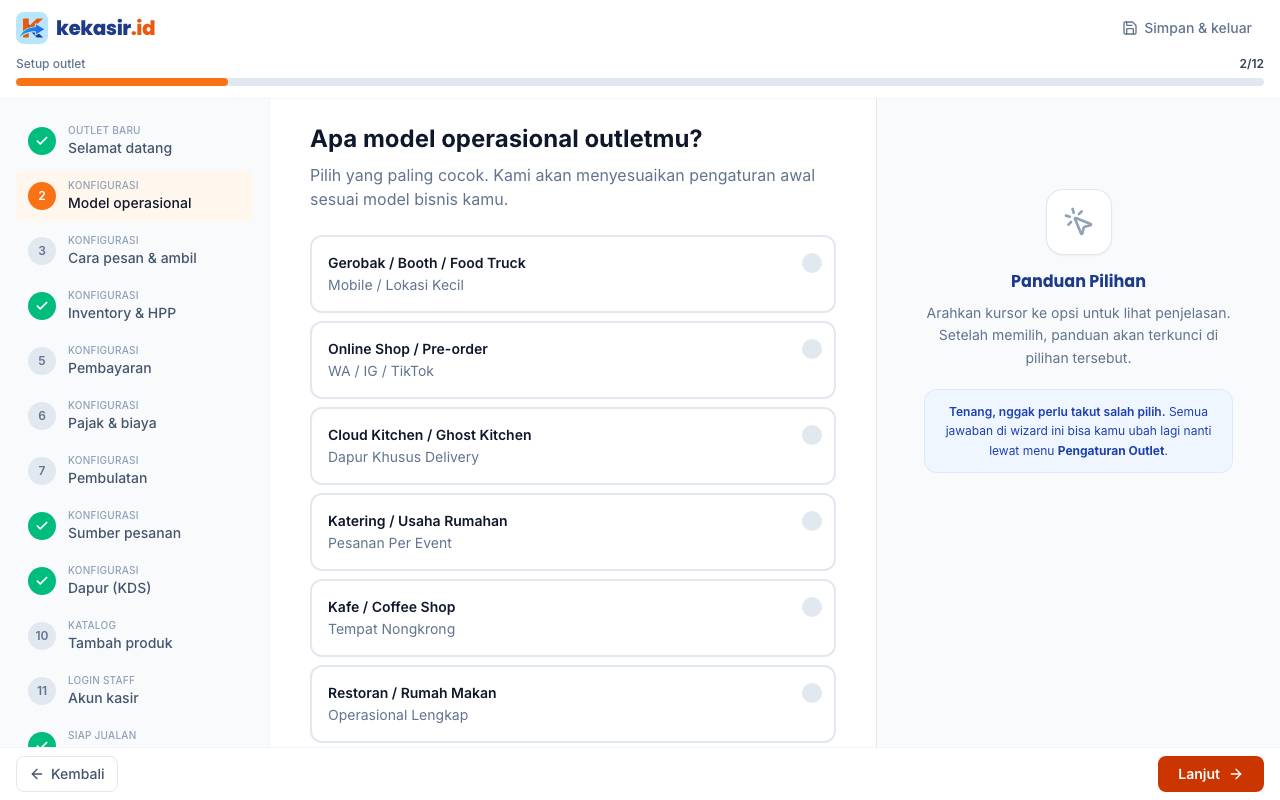Image resolution: width=1280 pixels, height=800 pixels.
Task: Select the Kafe / Coffee Shop radio
Action: [812, 607]
